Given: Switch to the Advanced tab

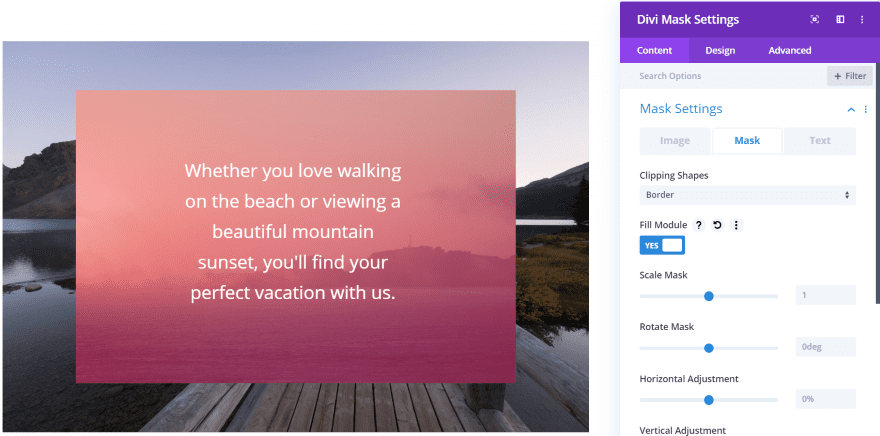Looking at the screenshot, I should point(790,51).
